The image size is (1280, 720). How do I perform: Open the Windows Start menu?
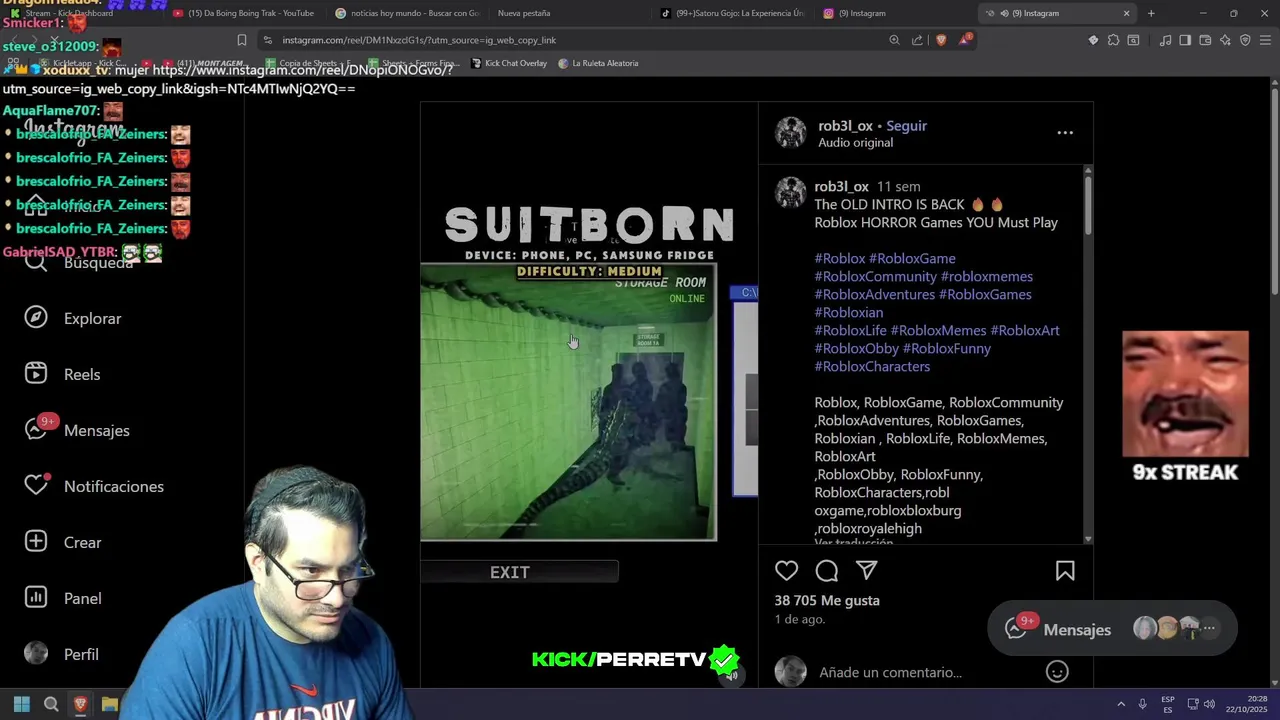22,704
